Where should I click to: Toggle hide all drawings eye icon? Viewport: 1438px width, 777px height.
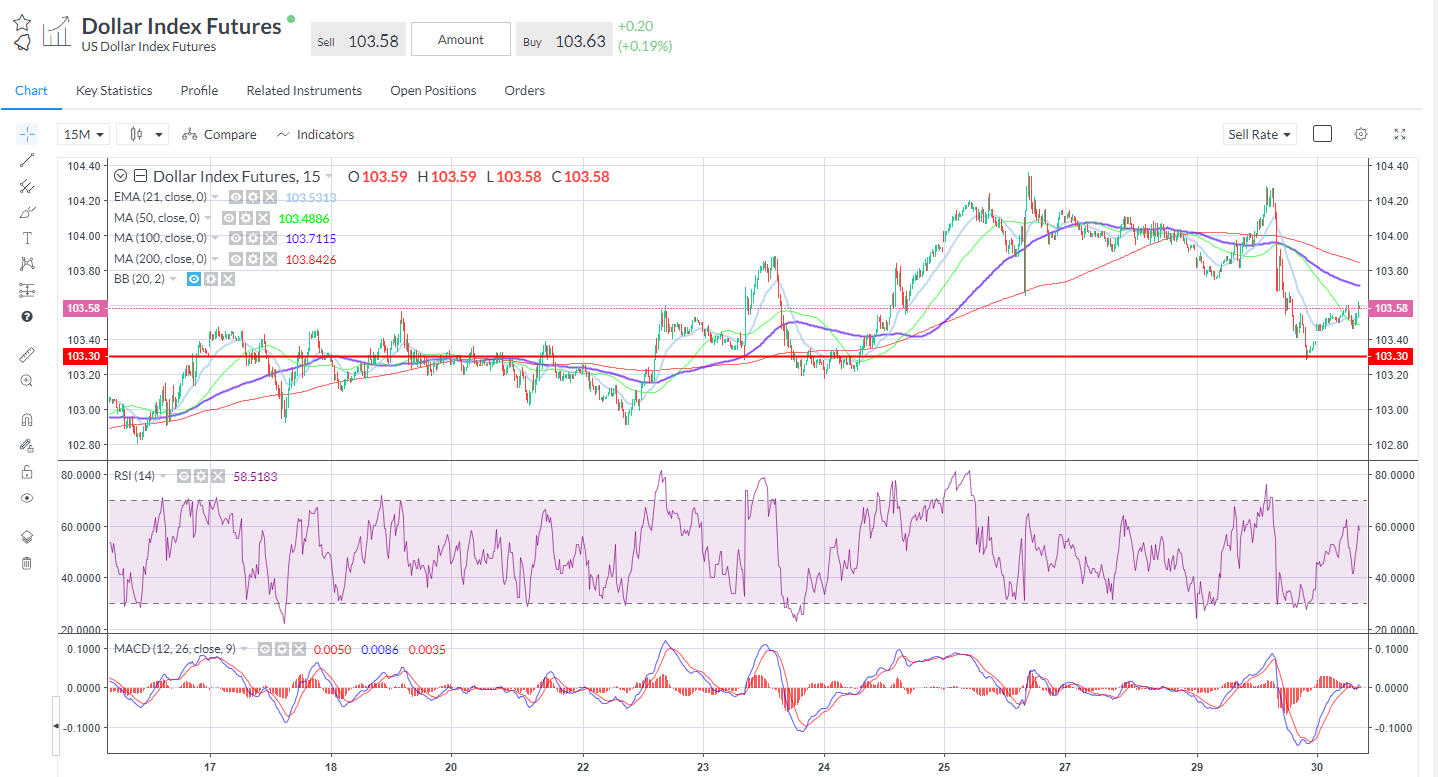27,498
